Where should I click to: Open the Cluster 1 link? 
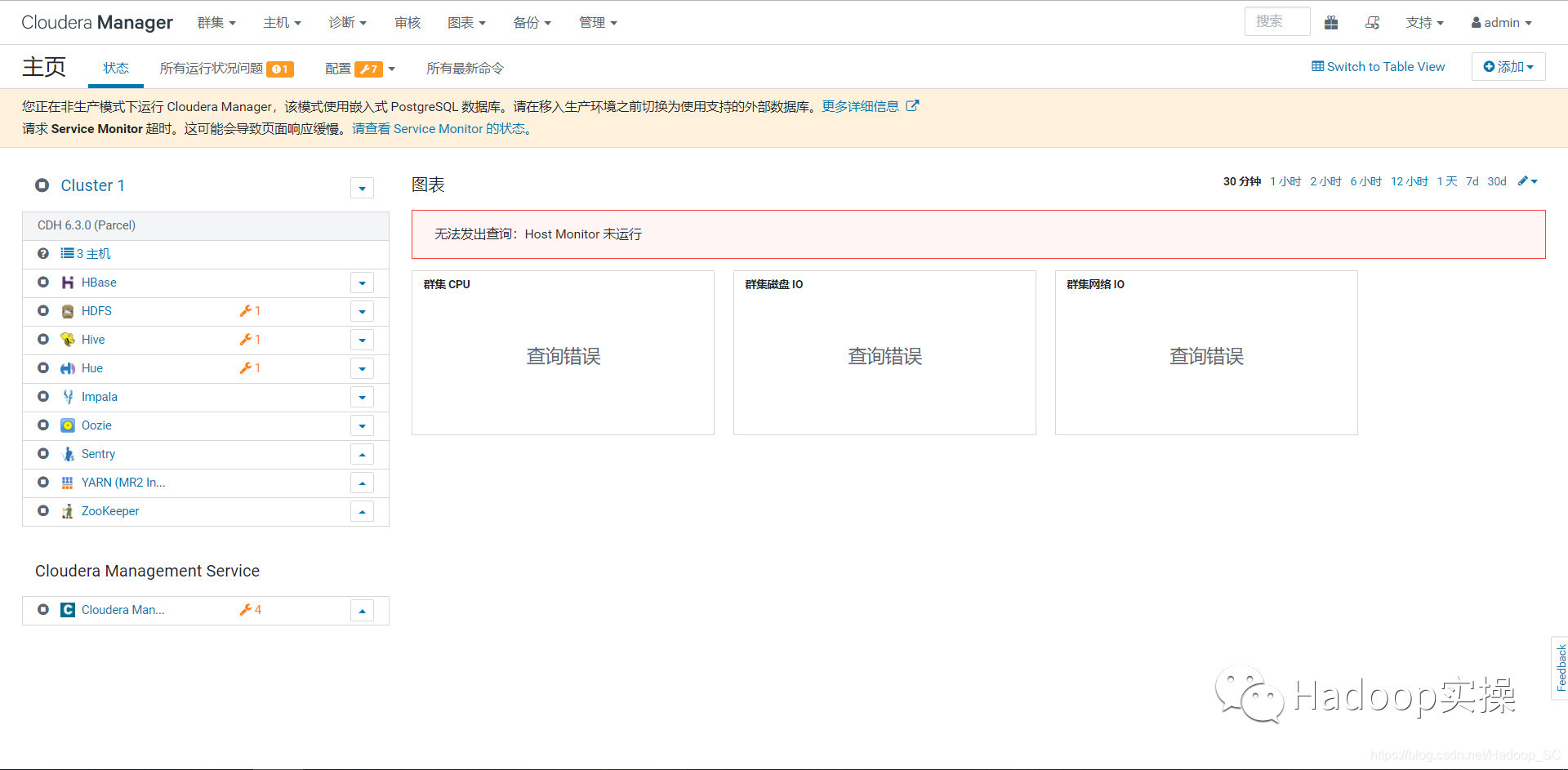coord(92,185)
